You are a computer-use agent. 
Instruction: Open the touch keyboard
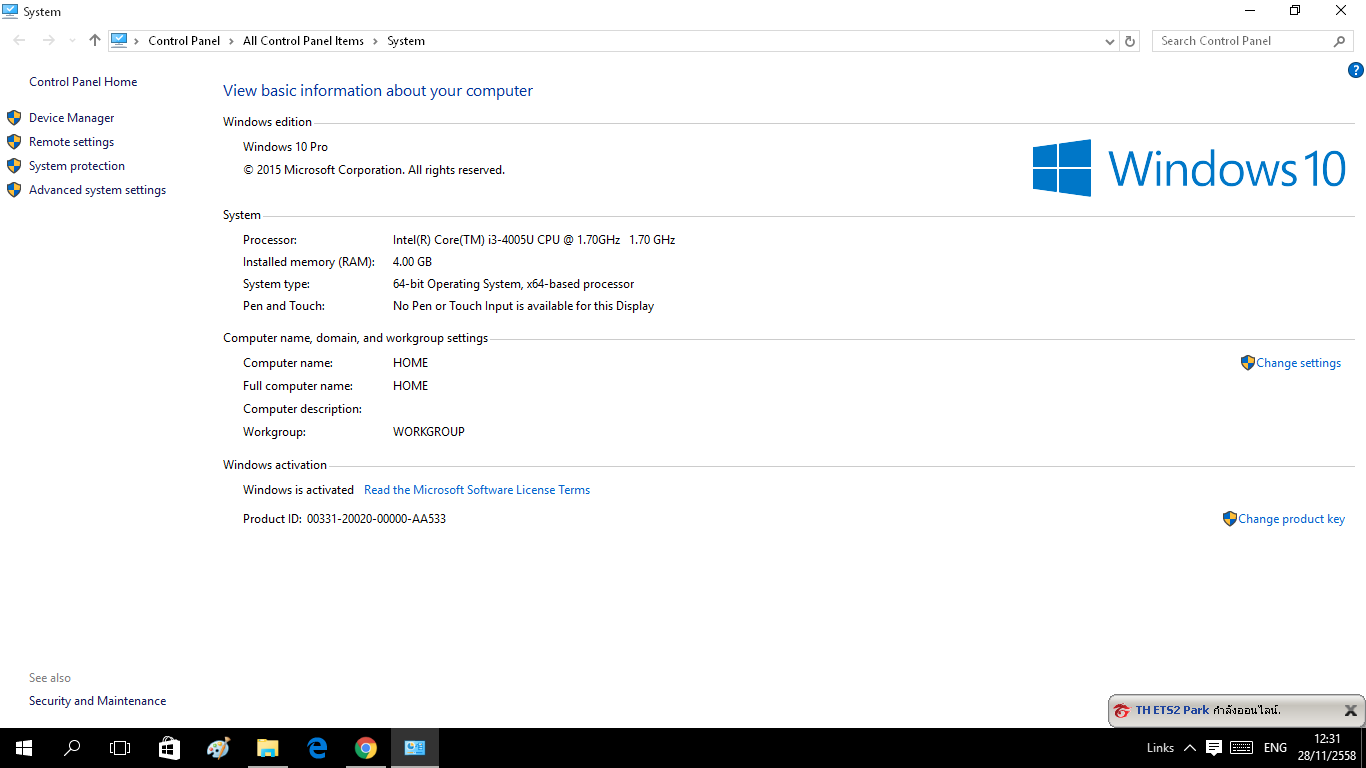pos(1242,748)
